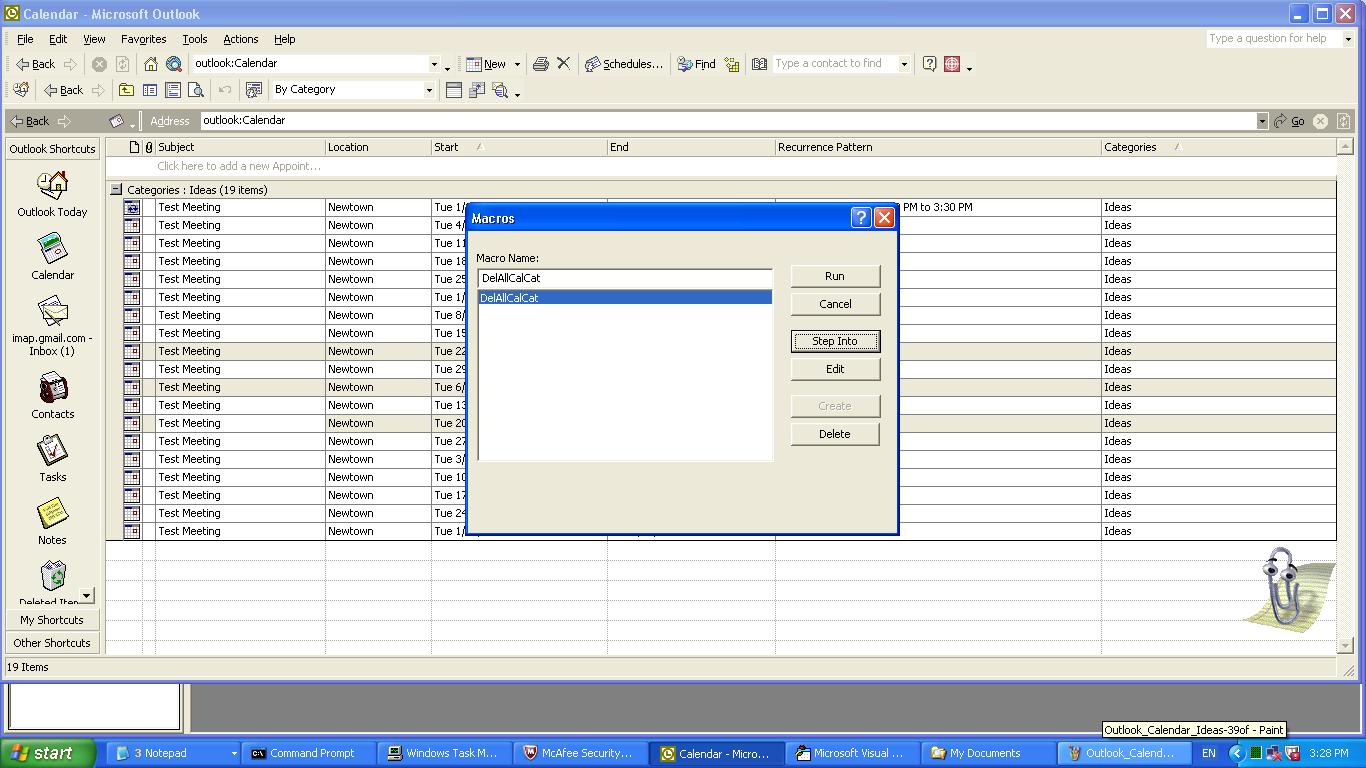
Task: Open the Contacts shortcut icon
Action: 52,388
